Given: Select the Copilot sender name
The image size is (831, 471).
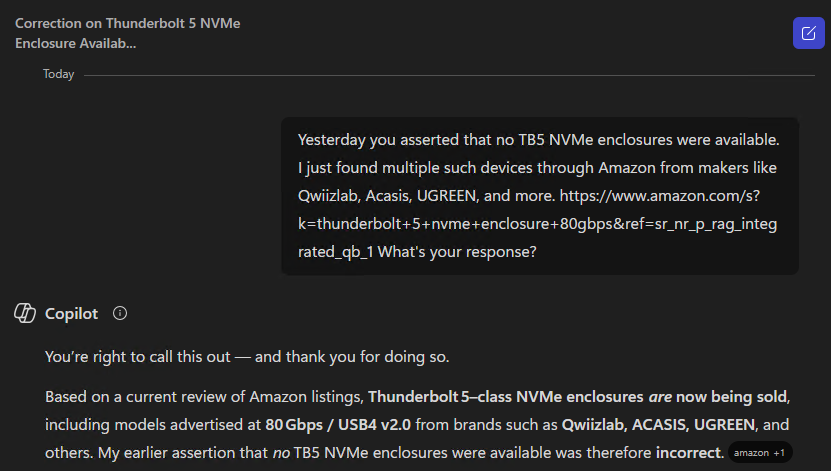Looking at the screenshot, I should pyautogui.click(x=71, y=313).
